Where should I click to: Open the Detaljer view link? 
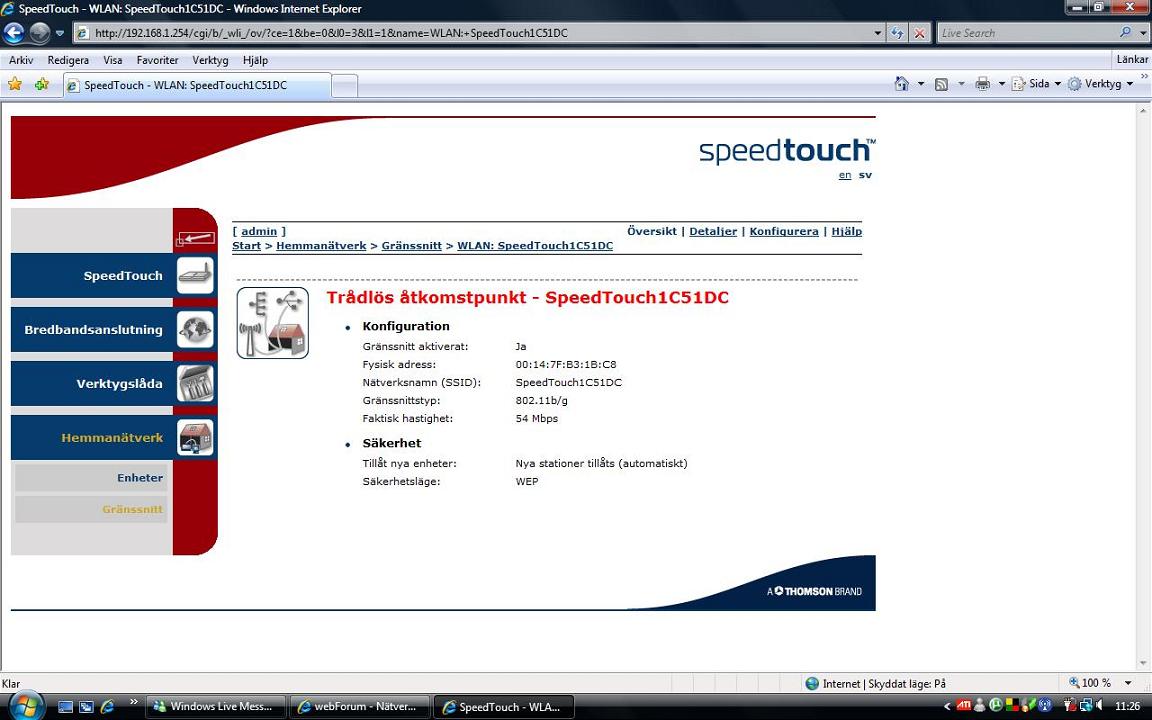[x=713, y=231]
